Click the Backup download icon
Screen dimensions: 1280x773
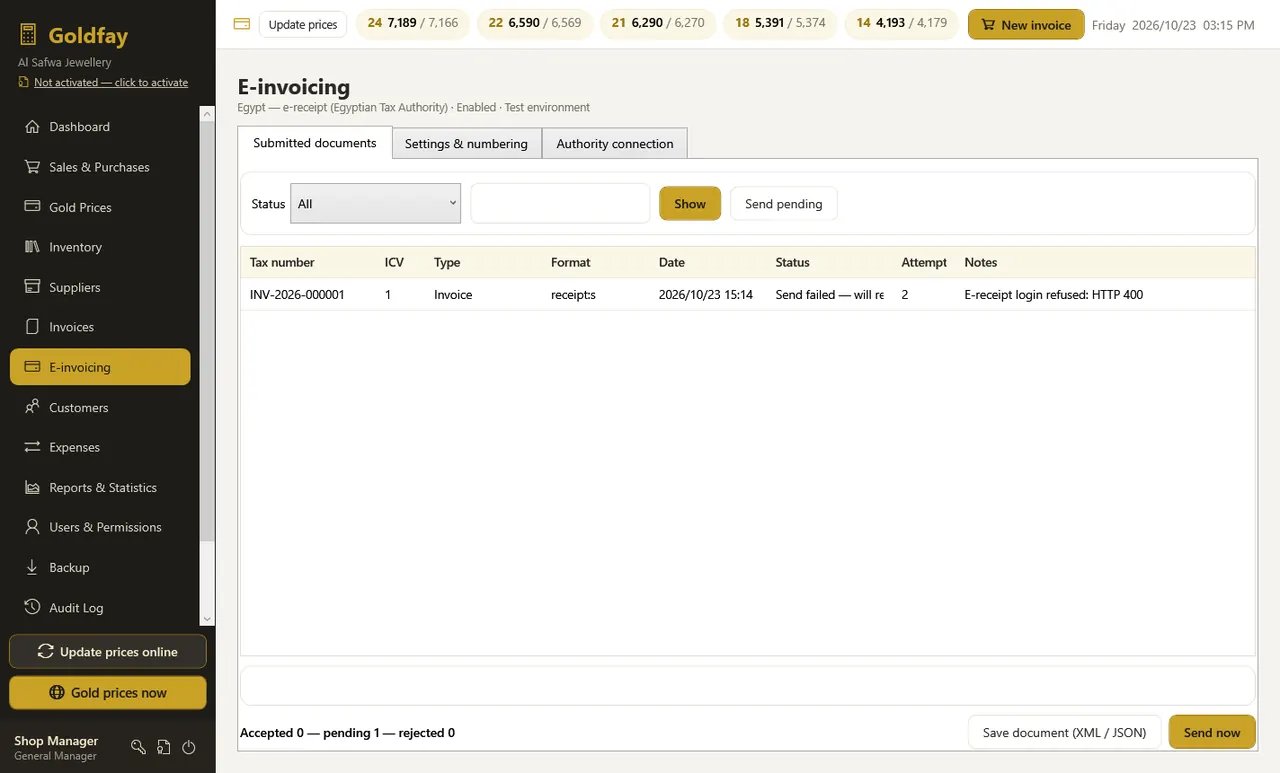(x=31, y=567)
